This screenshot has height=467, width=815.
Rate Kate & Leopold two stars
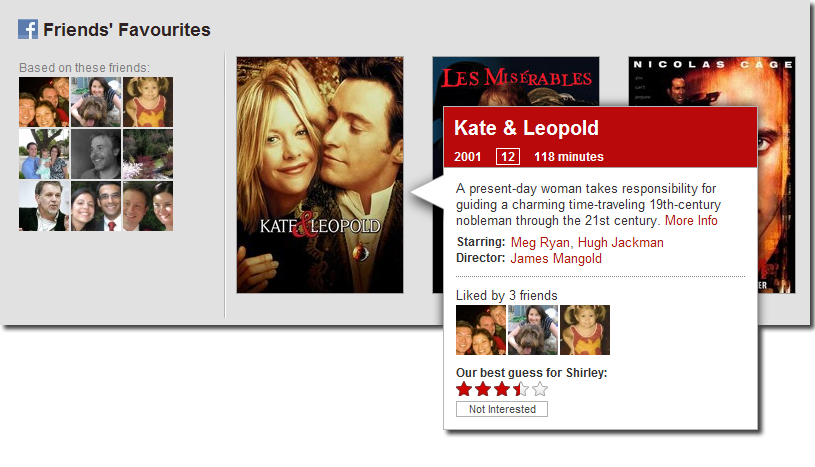483,388
